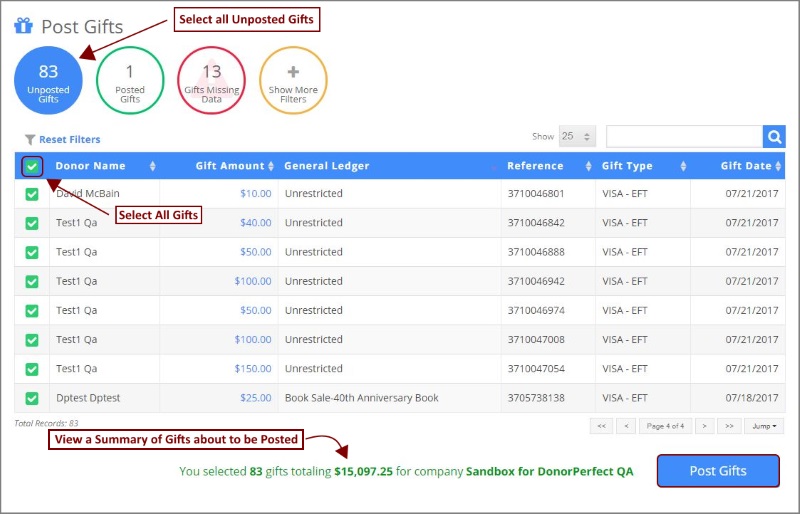Uncheck the Dptest Dptest gift row

coord(32,398)
